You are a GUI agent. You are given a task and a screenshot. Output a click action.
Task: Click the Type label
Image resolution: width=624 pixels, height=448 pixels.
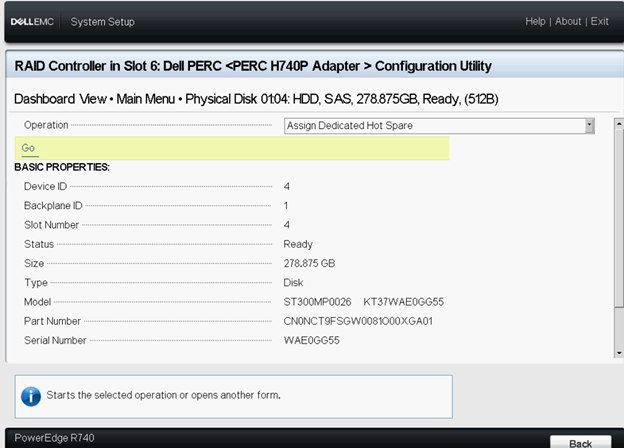(36, 283)
